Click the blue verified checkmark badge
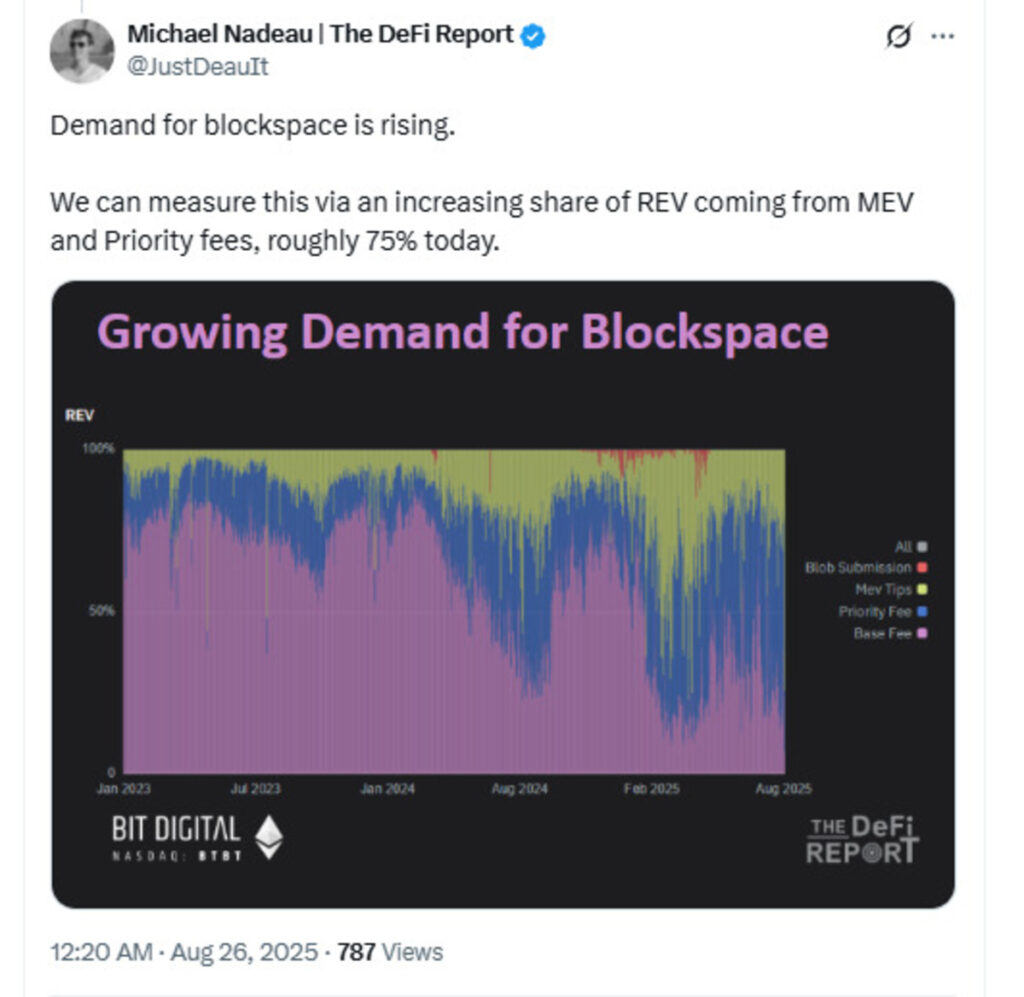The height and width of the screenshot is (997, 1024). pos(534,35)
